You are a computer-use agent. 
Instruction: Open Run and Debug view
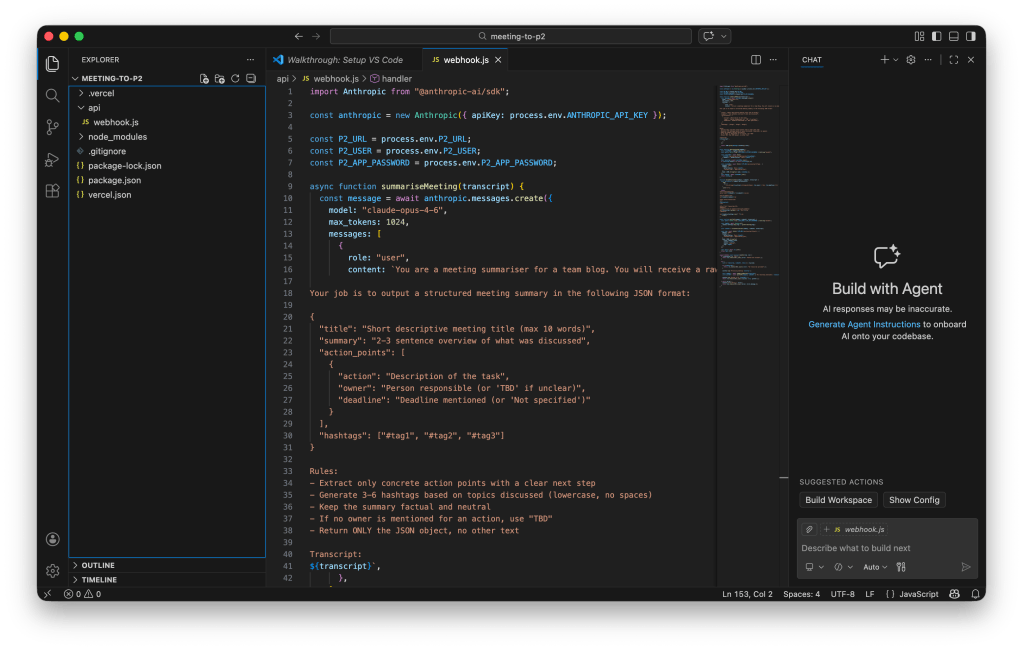[x=52, y=159]
